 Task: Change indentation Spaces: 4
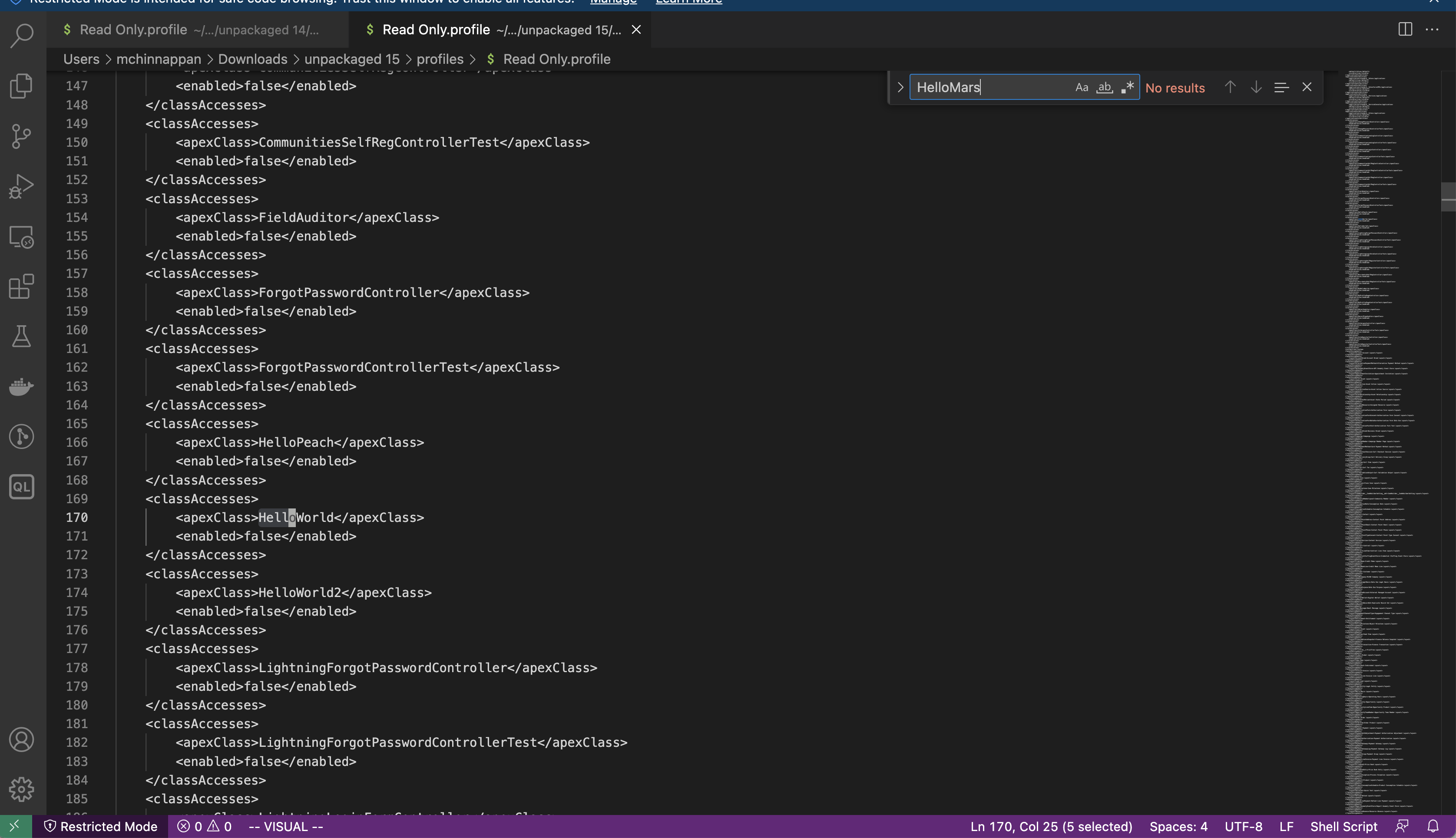(x=1178, y=826)
